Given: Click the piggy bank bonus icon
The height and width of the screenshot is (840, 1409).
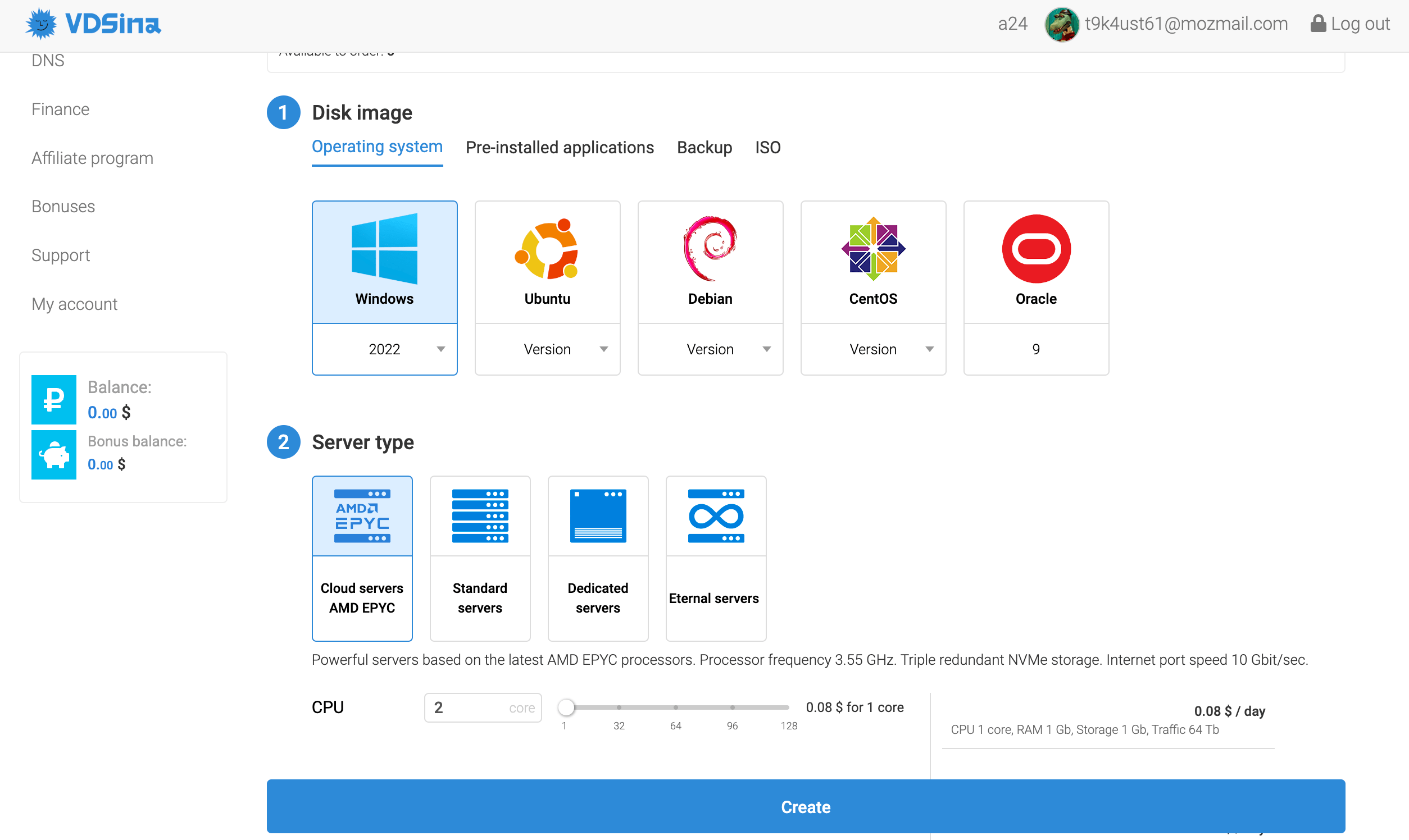Looking at the screenshot, I should point(54,455).
